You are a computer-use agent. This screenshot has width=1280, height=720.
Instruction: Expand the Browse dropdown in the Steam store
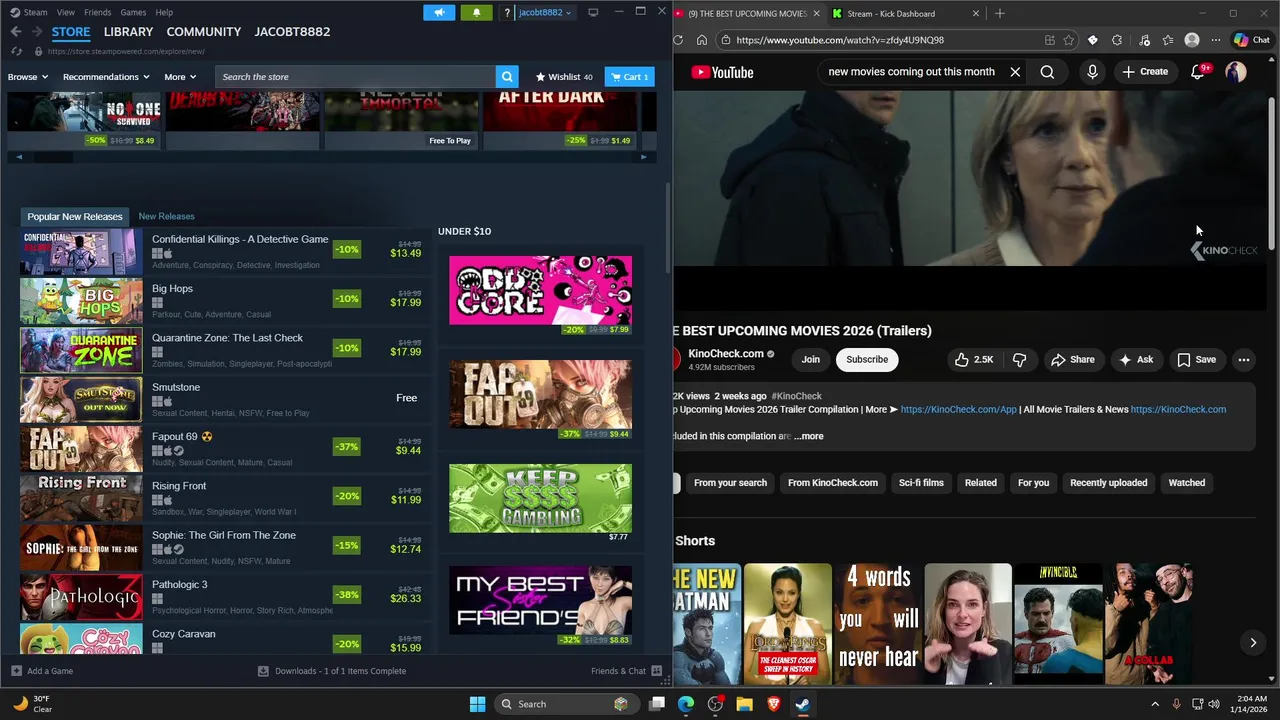click(x=28, y=77)
